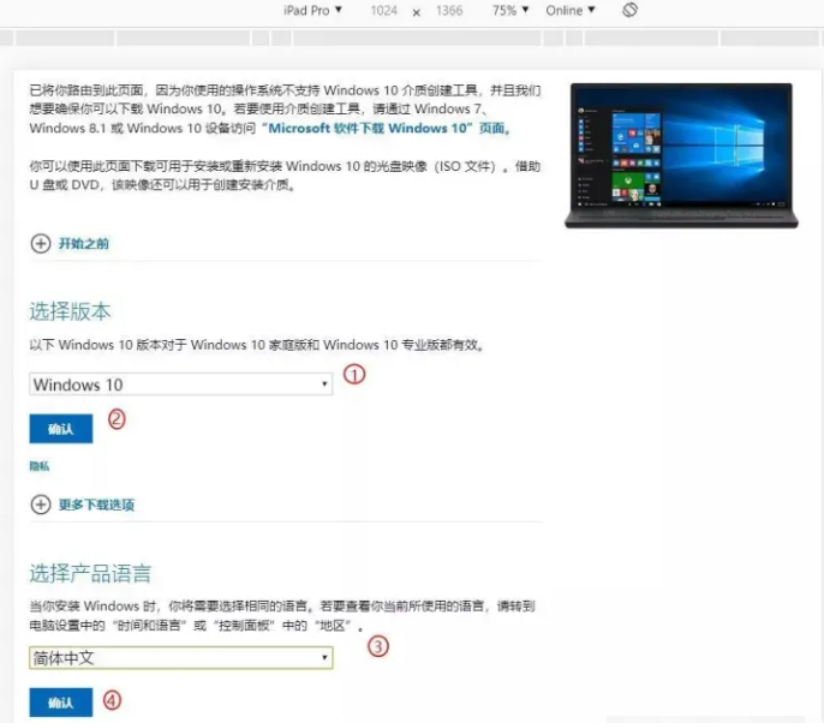Expand the 开始之前 section
The image size is (824, 728).
point(69,243)
